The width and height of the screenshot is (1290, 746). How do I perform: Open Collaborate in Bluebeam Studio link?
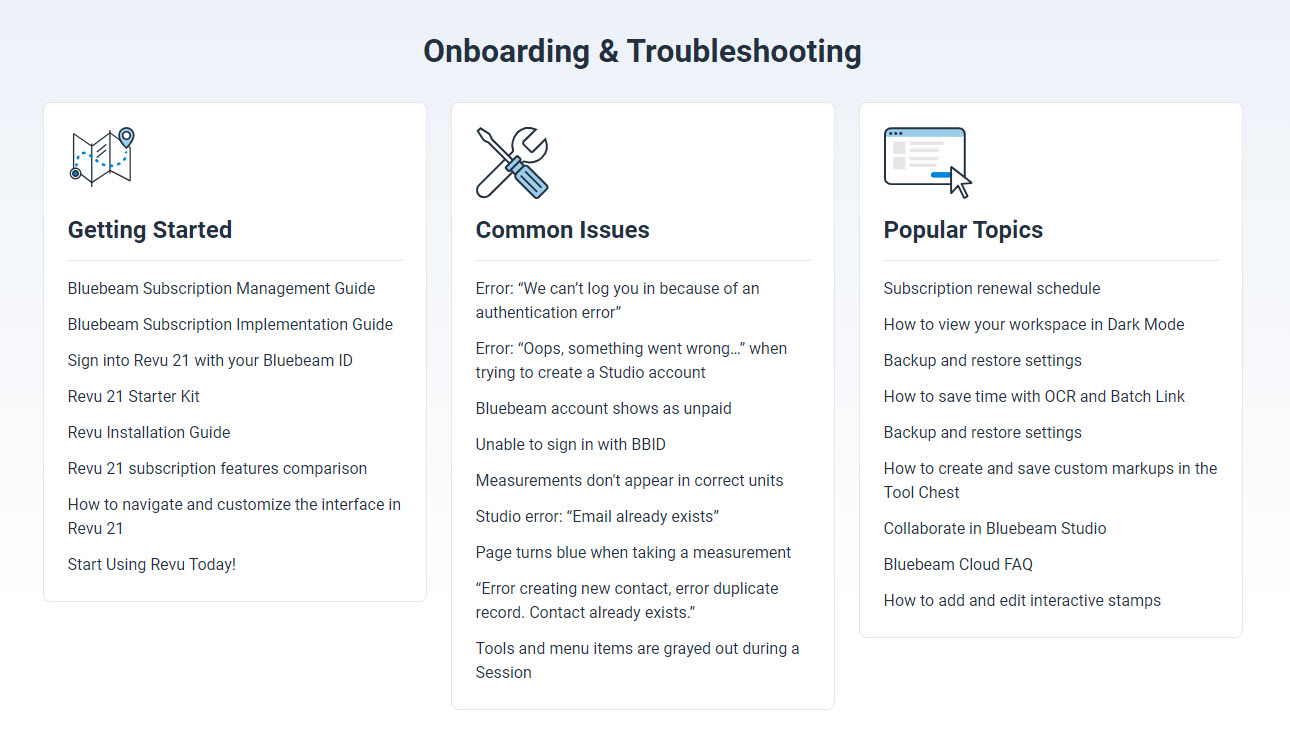click(995, 528)
